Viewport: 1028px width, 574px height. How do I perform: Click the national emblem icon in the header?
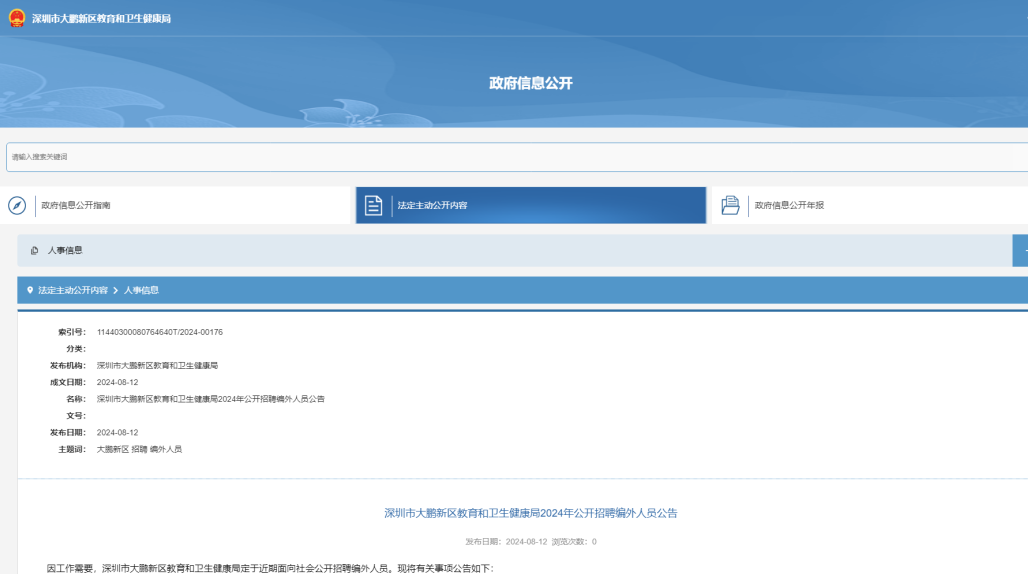coord(17,18)
